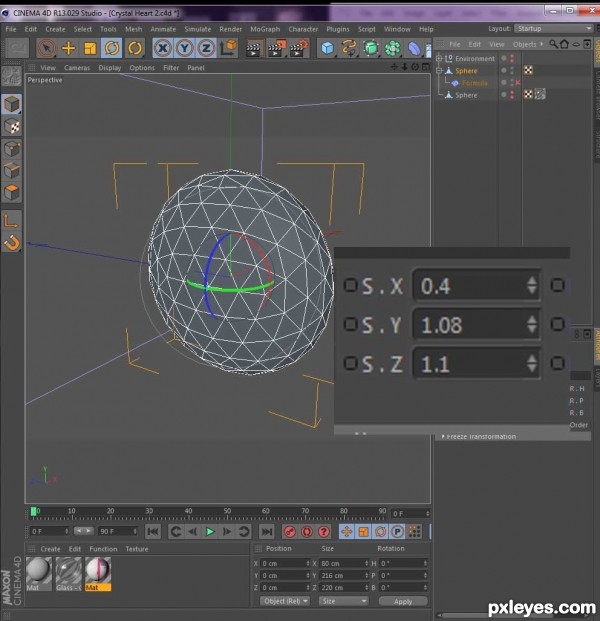Open the File menu

point(11,29)
